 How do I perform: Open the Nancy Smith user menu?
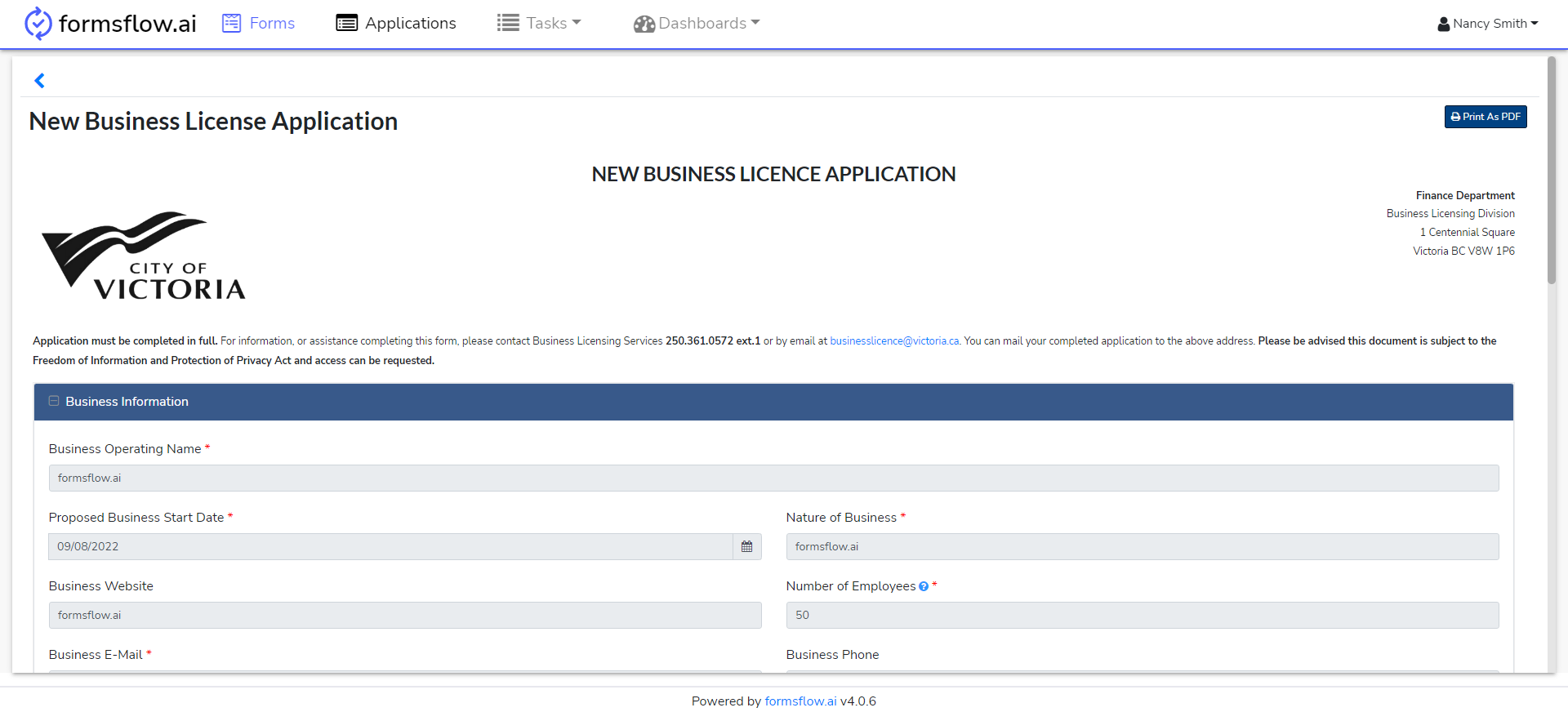coord(1488,24)
